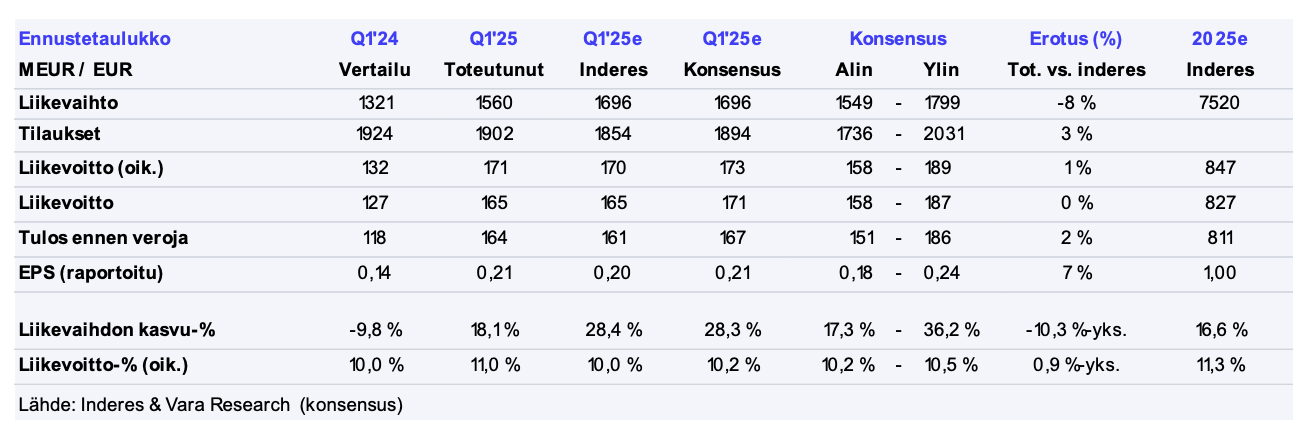Select the Liikevoitto-% (oik.) row label
Viewport: 1310px width, 440px height.
103,364
